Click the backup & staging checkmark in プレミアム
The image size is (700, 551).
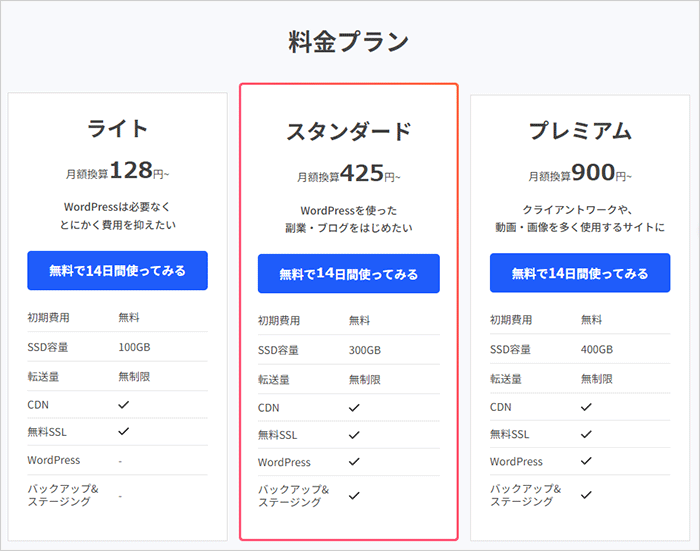586,495
